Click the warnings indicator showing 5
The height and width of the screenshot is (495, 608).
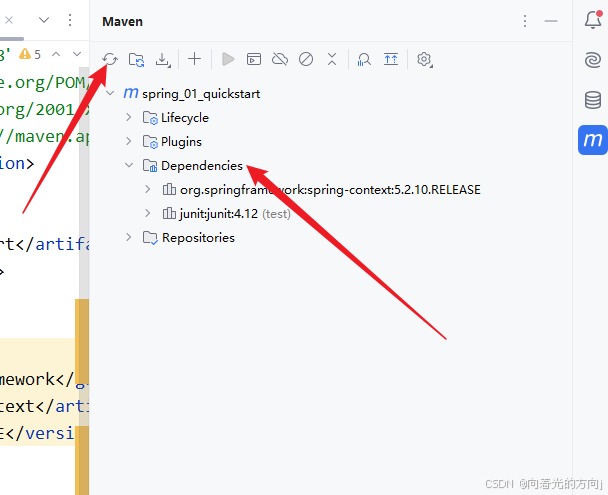click(x=30, y=54)
